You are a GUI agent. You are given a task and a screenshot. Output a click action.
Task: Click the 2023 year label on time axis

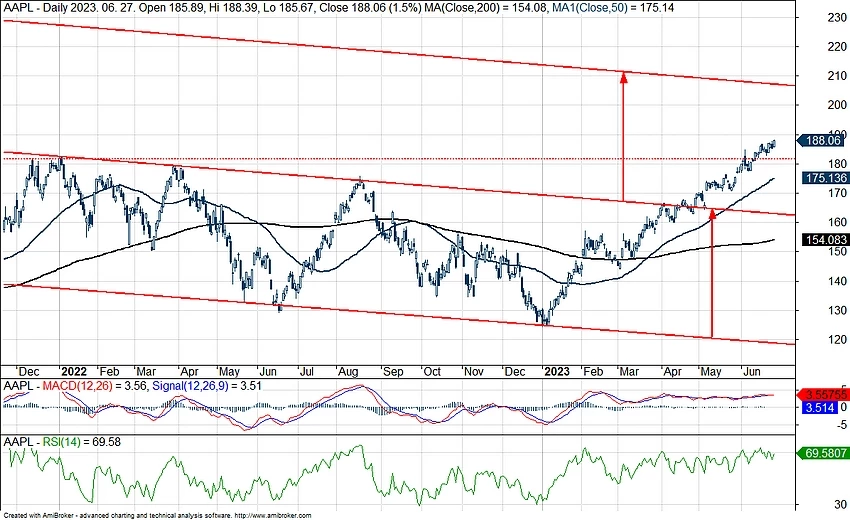(557, 372)
